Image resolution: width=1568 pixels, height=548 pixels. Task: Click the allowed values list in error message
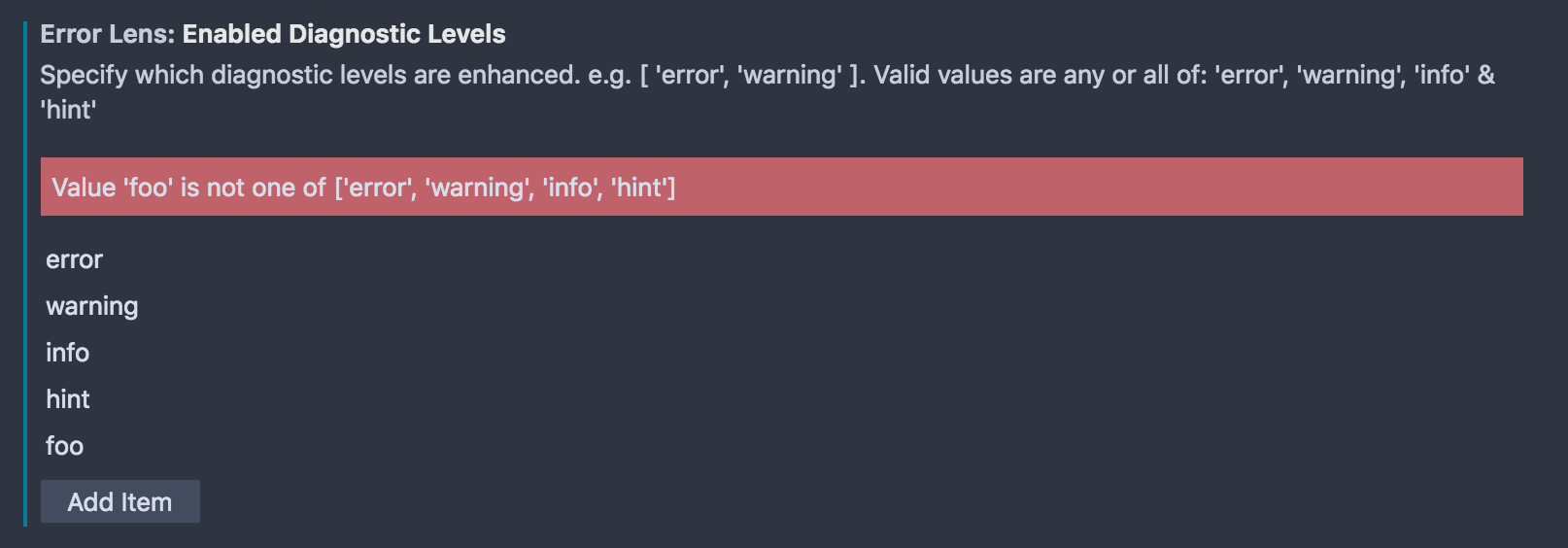tap(504, 188)
